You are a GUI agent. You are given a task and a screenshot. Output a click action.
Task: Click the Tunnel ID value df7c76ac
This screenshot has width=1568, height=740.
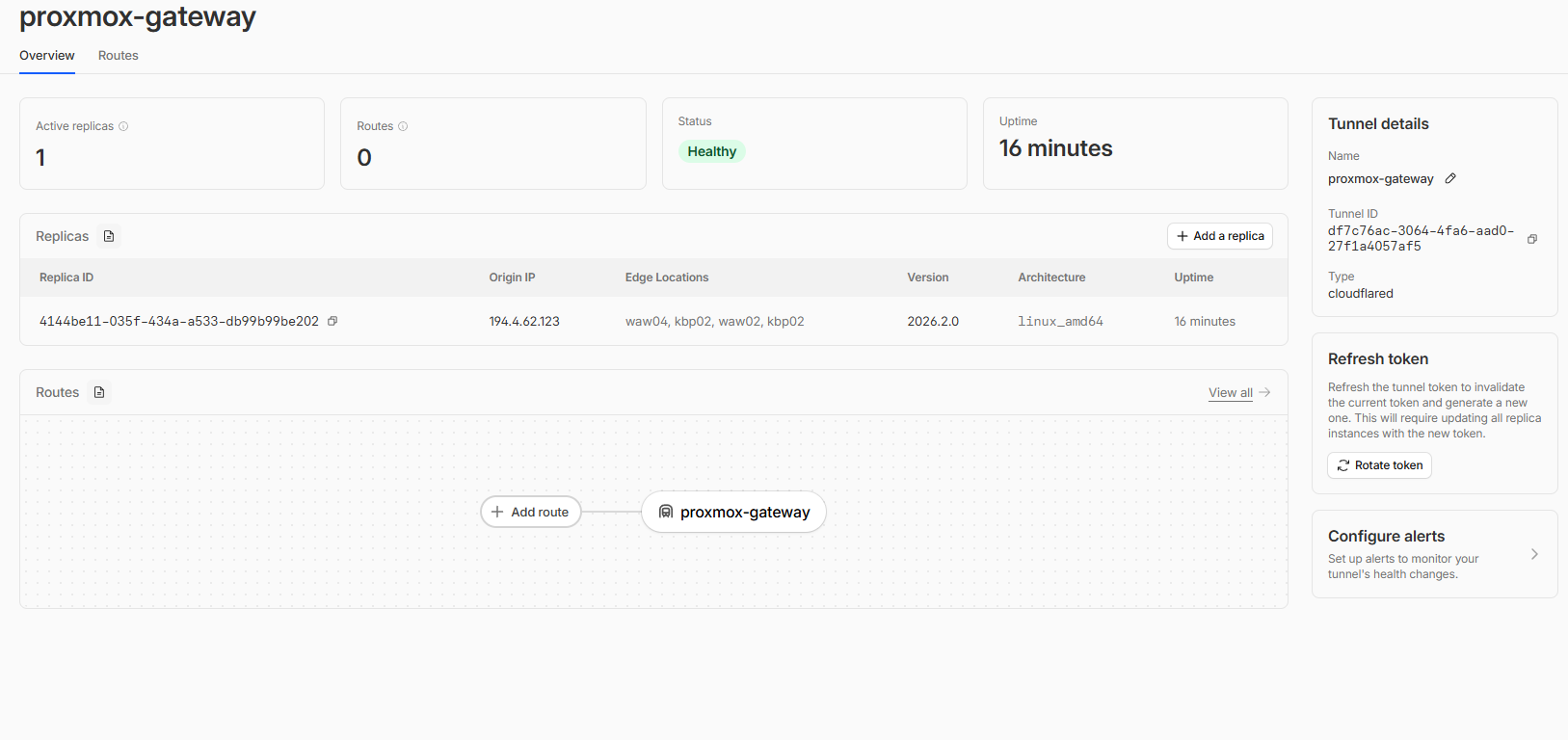(x=1421, y=238)
